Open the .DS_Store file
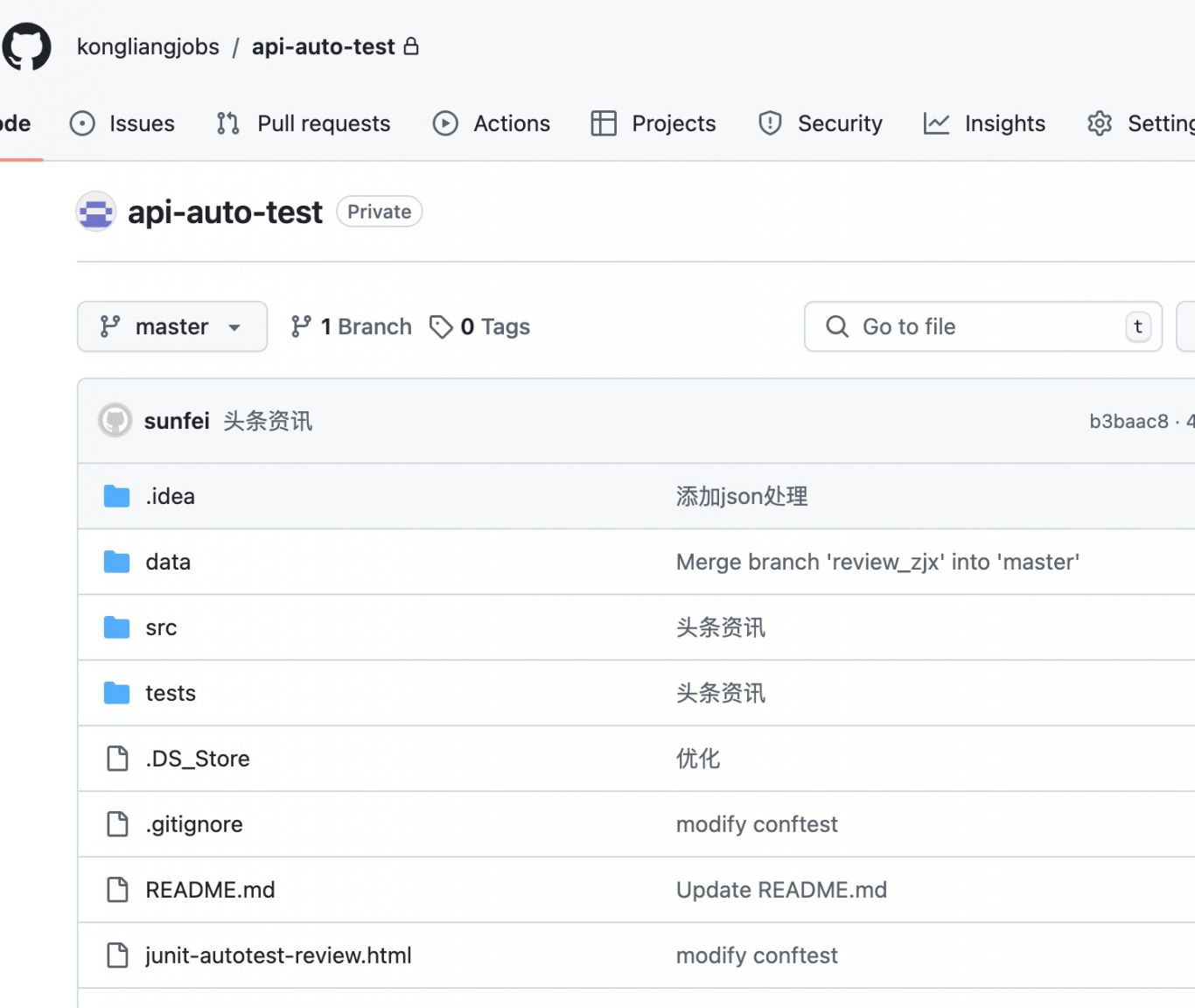Image resolution: width=1195 pixels, height=1008 pixels. (x=198, y=759)
